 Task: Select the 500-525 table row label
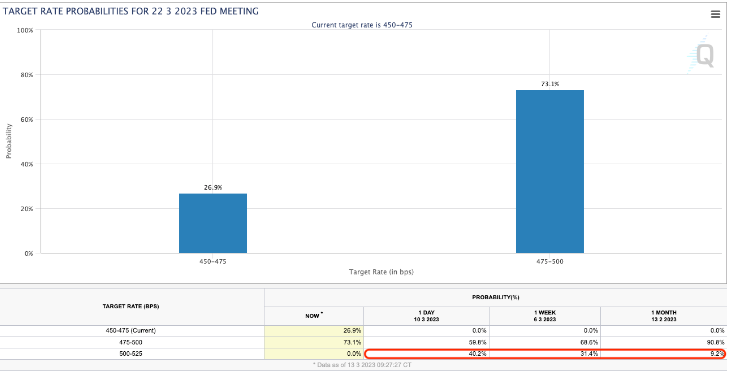pyautogui.click(x=131, y=354)
